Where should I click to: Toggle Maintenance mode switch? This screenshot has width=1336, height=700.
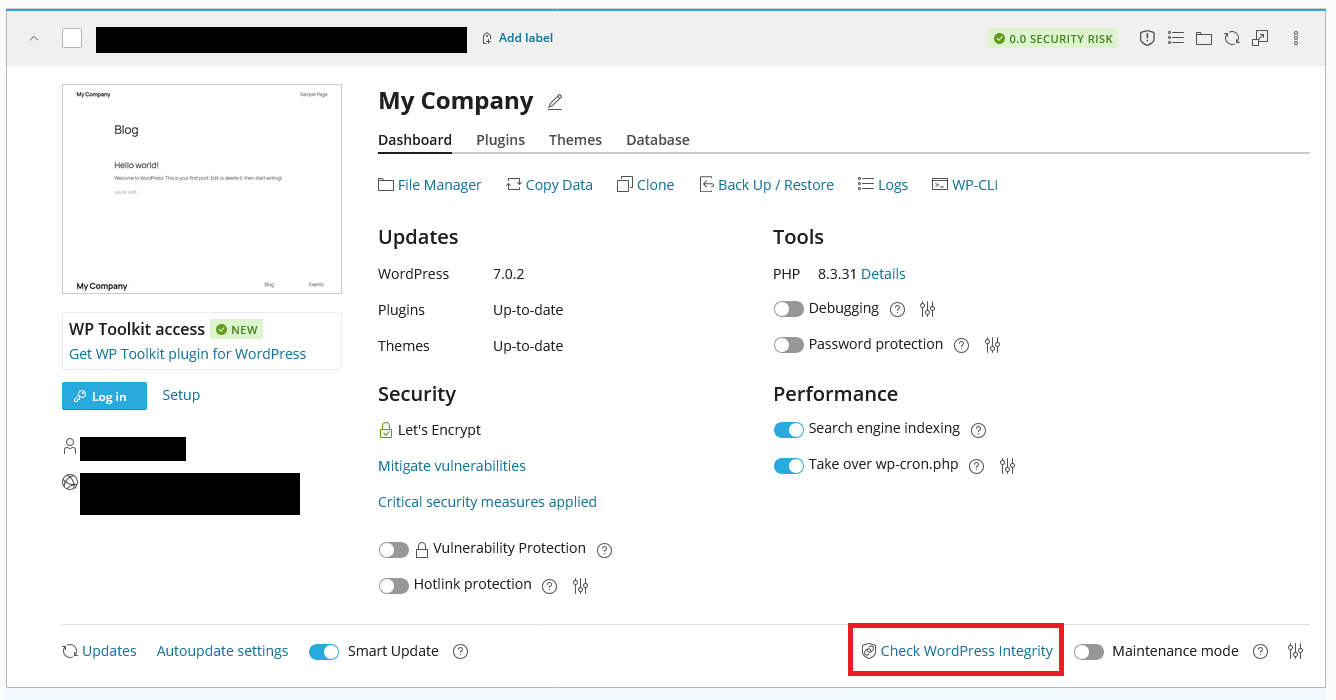[x=1089, y=651]
